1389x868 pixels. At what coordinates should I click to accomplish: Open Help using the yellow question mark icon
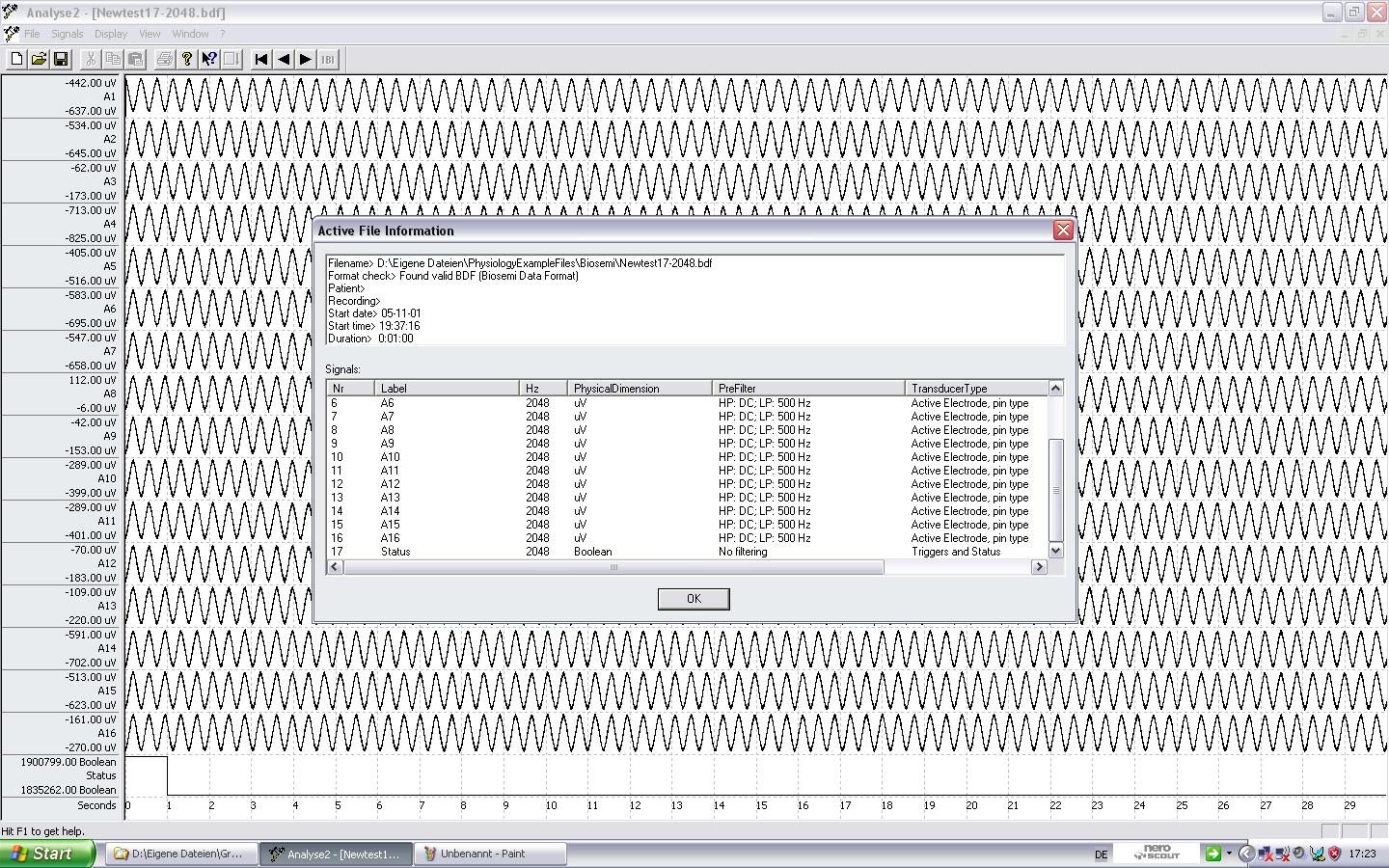pos(186,59)
